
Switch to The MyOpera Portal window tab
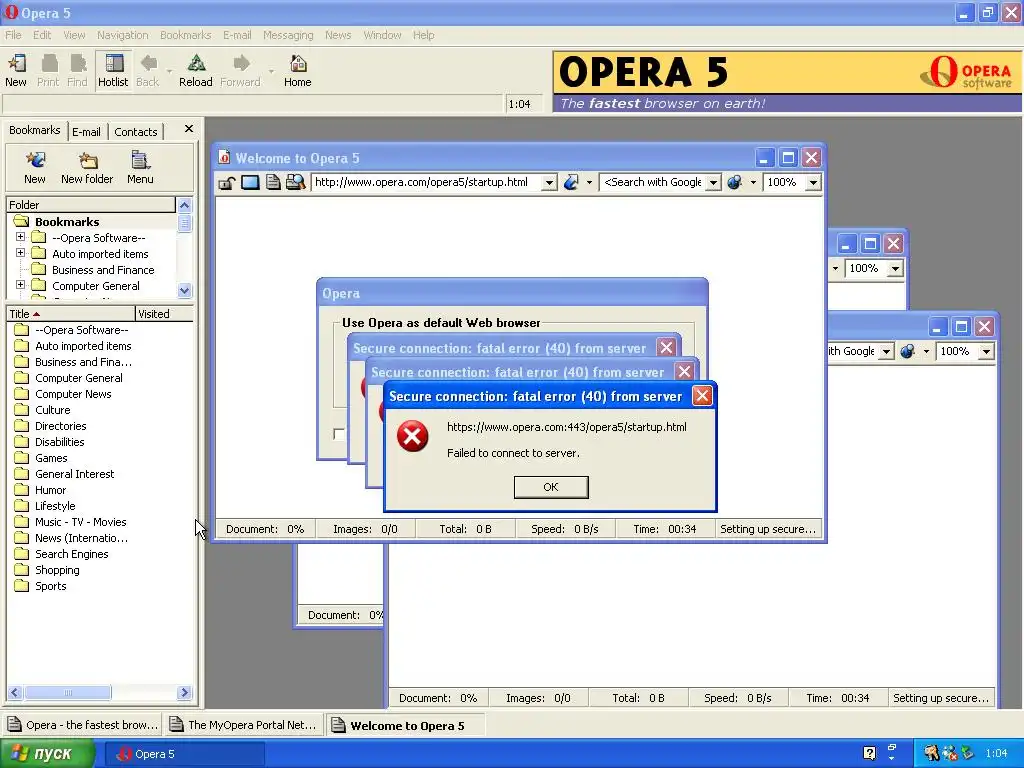click(x=244, y=725)
